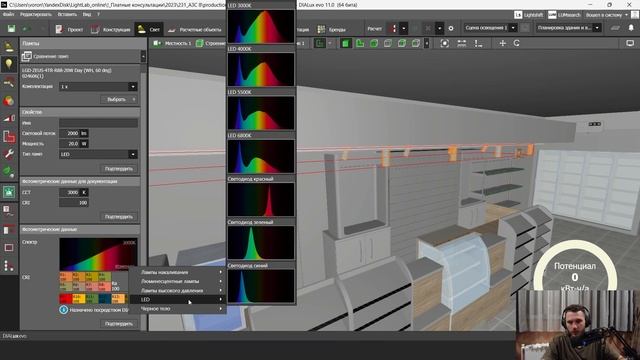Choose the LED 4000K spectrum thumbnail
640x360 pixels.
261,69
